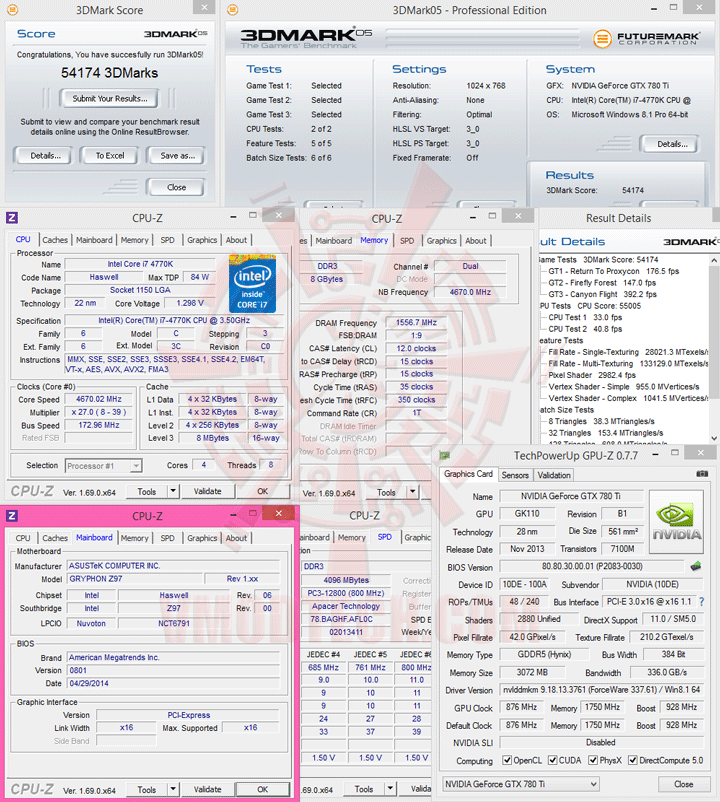Click the GRYPHON Z97 model field

point(133,579)
